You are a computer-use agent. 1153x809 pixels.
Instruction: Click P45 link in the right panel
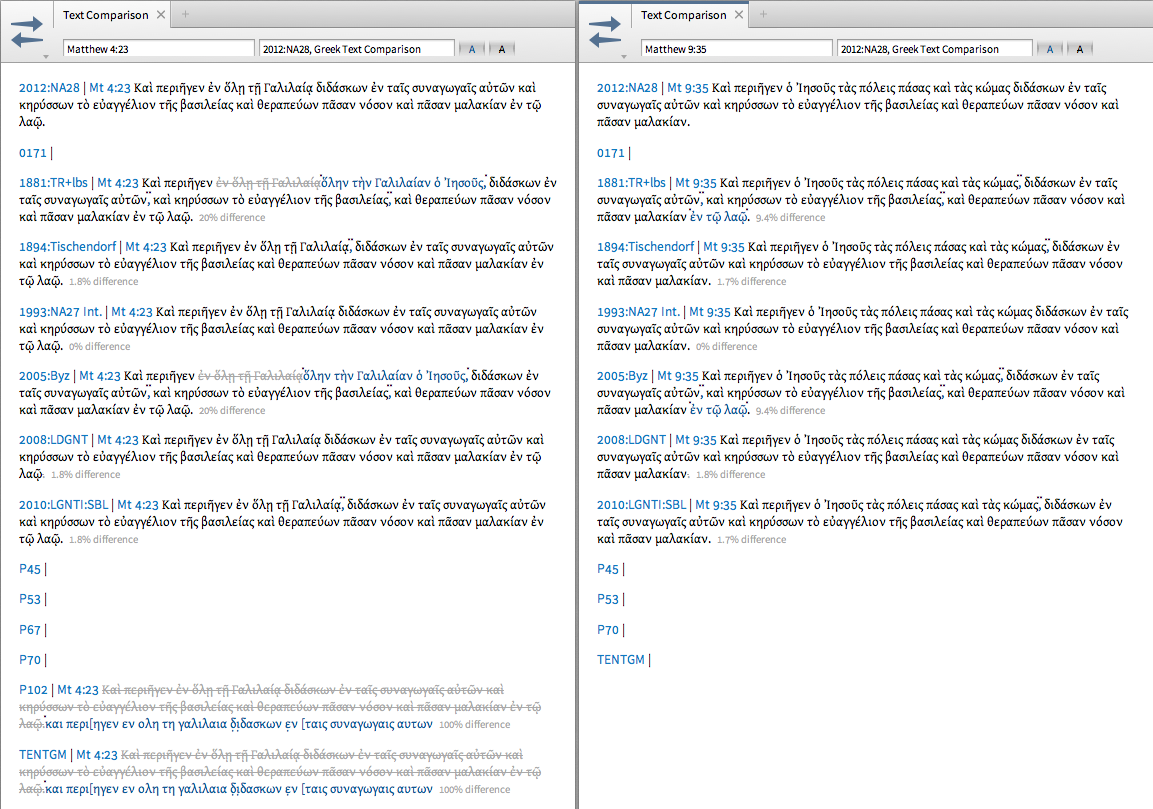click(608, 569)
